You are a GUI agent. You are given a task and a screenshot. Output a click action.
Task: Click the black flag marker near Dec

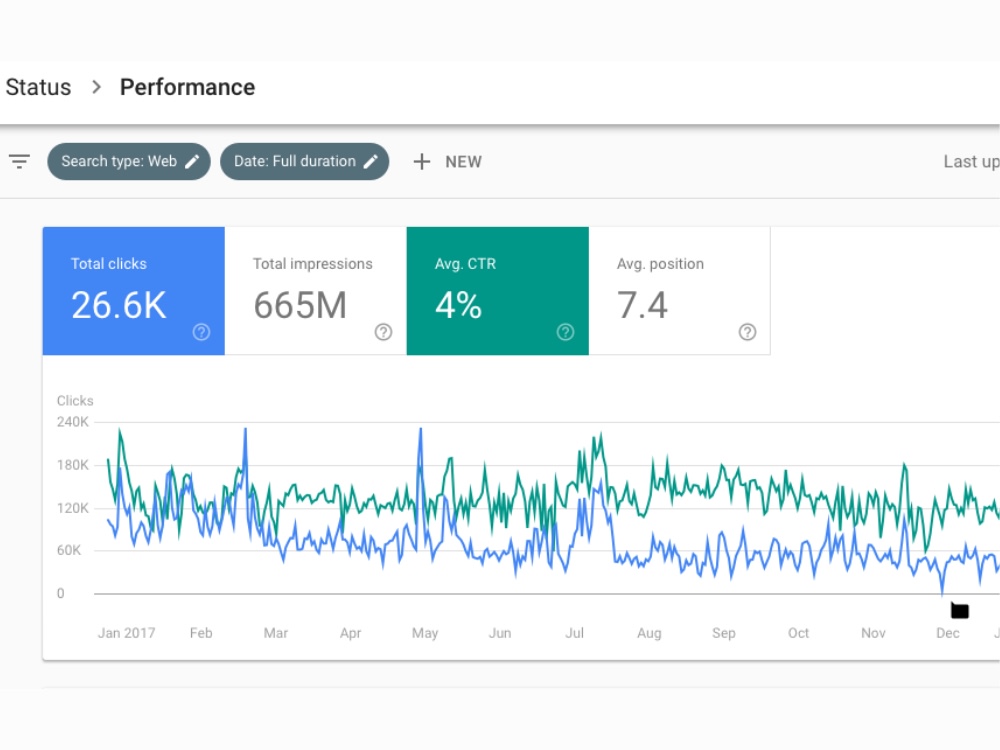coord(960,610)
